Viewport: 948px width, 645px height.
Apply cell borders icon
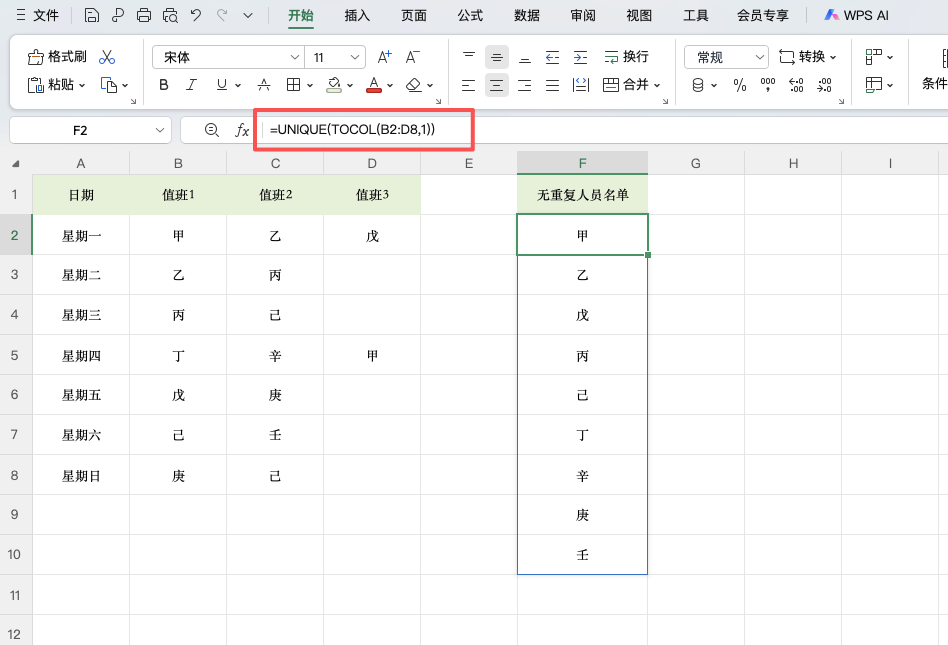293,85
